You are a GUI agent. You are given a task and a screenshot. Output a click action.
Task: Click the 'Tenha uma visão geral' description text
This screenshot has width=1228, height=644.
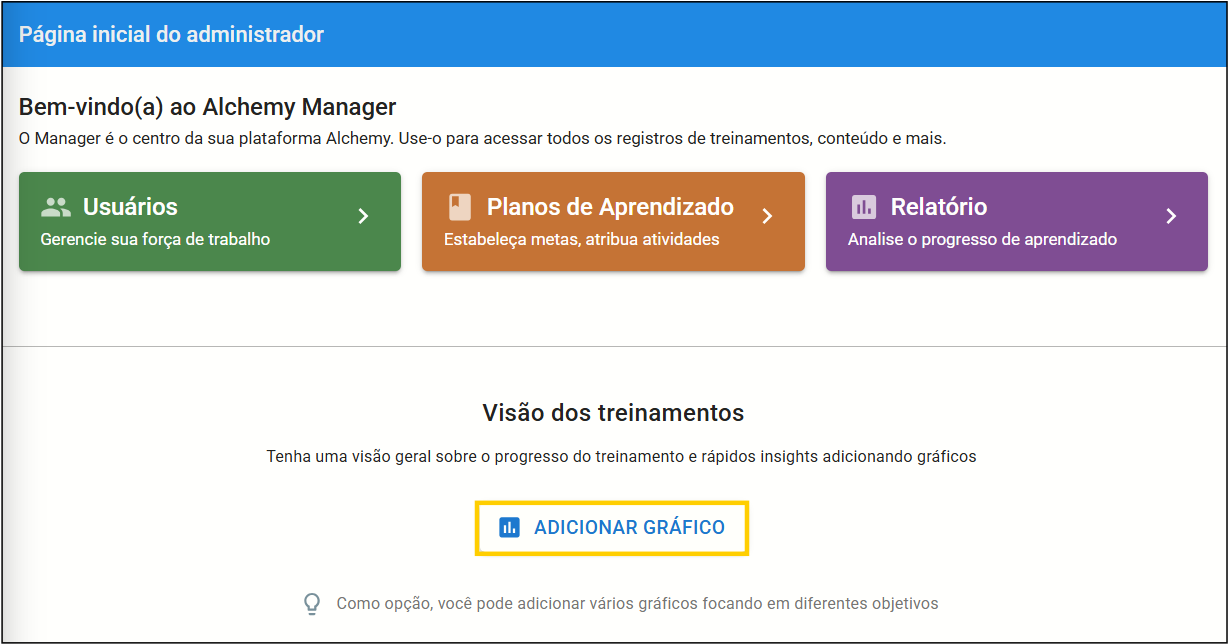coord(621,456)
